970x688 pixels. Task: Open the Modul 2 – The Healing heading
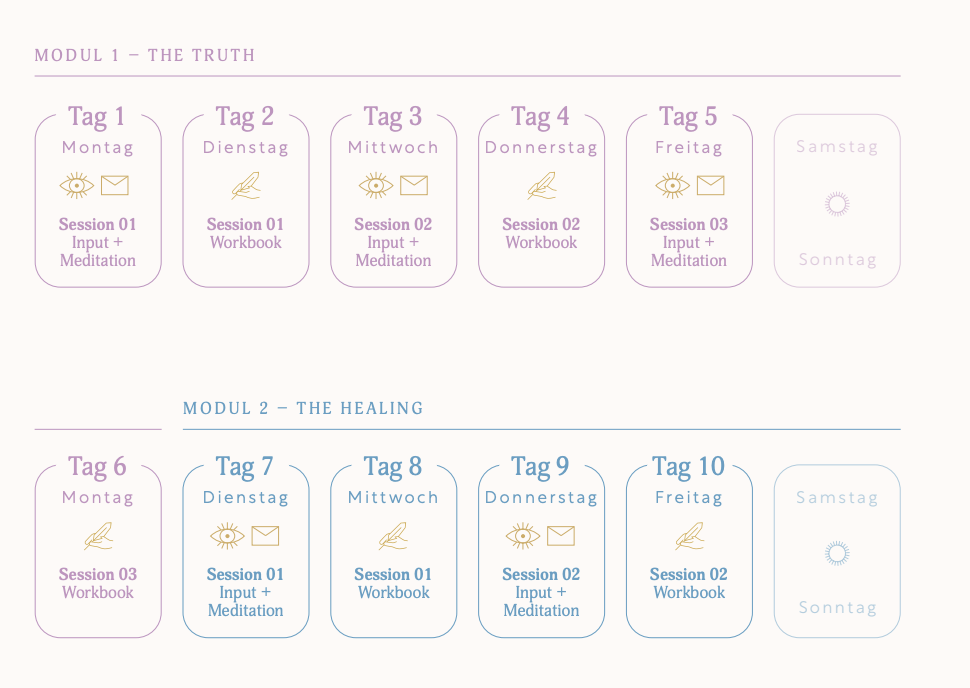tap(303, 408)
